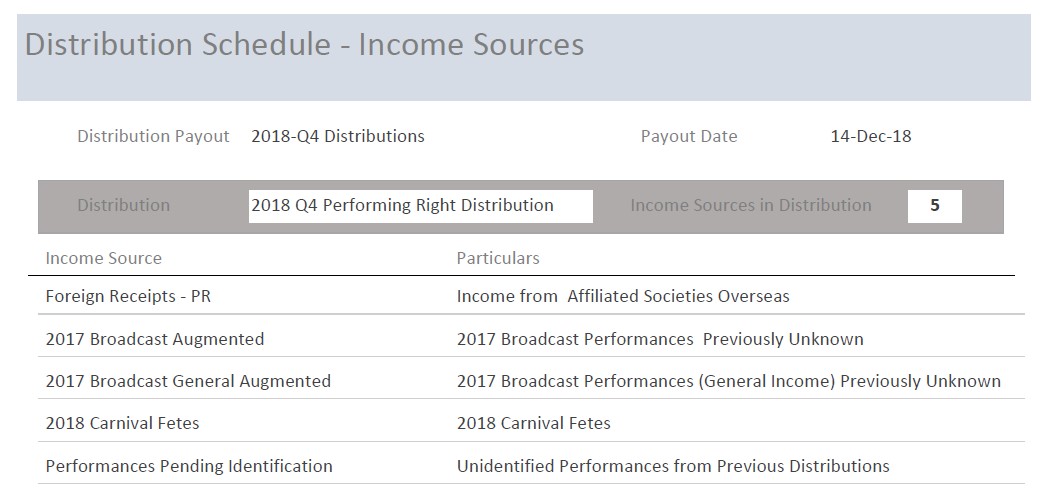Focus the 2018 Q4 Performing Right Distribution field

[x=420, y=206]
